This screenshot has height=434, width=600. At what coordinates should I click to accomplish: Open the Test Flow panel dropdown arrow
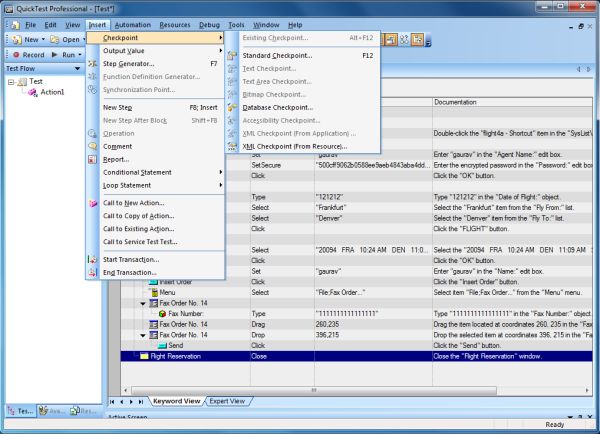coord(78,69)
